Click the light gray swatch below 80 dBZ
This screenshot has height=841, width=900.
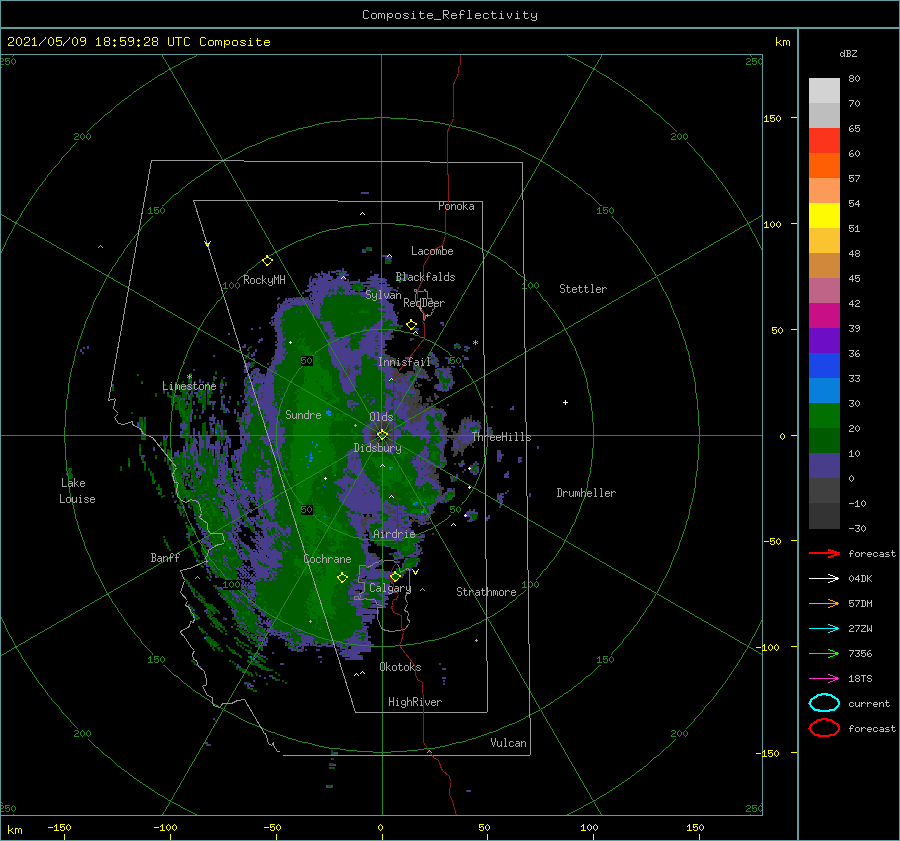click(824, 91)
